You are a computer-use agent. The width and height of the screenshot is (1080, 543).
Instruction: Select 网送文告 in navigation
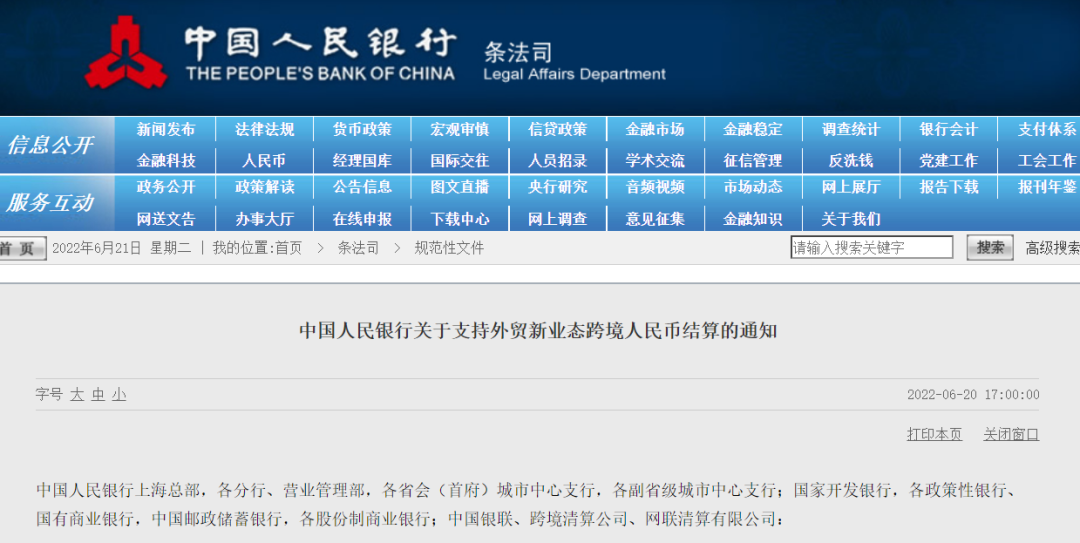click(166, 219)
